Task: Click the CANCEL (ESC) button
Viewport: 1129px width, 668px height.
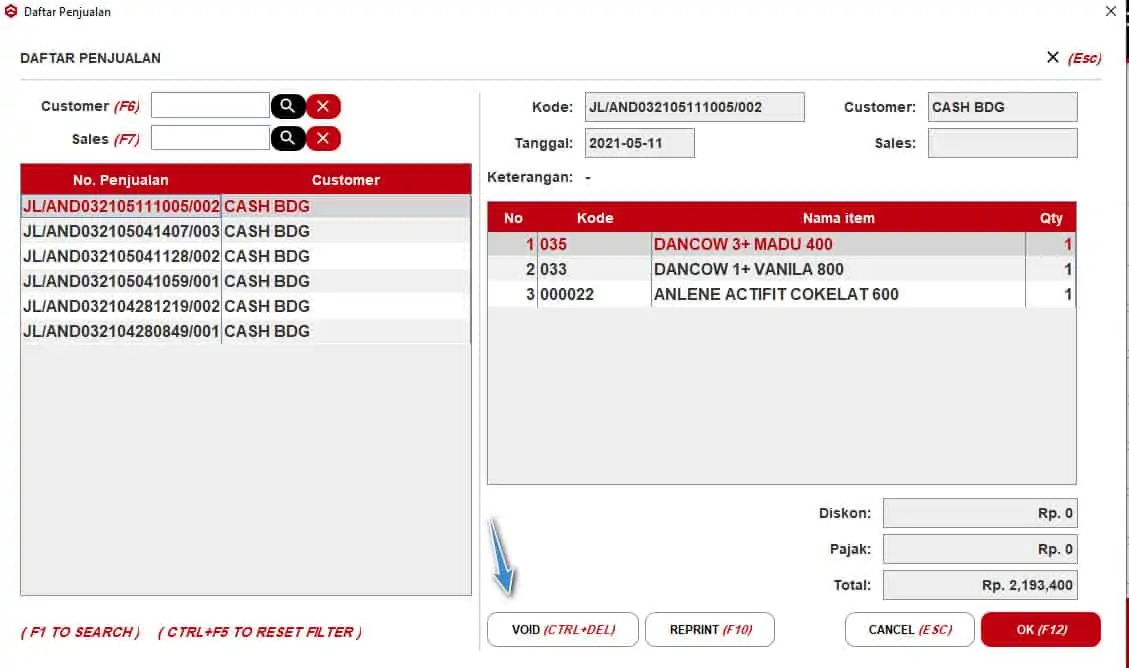Action: click(x=909, y=630)
